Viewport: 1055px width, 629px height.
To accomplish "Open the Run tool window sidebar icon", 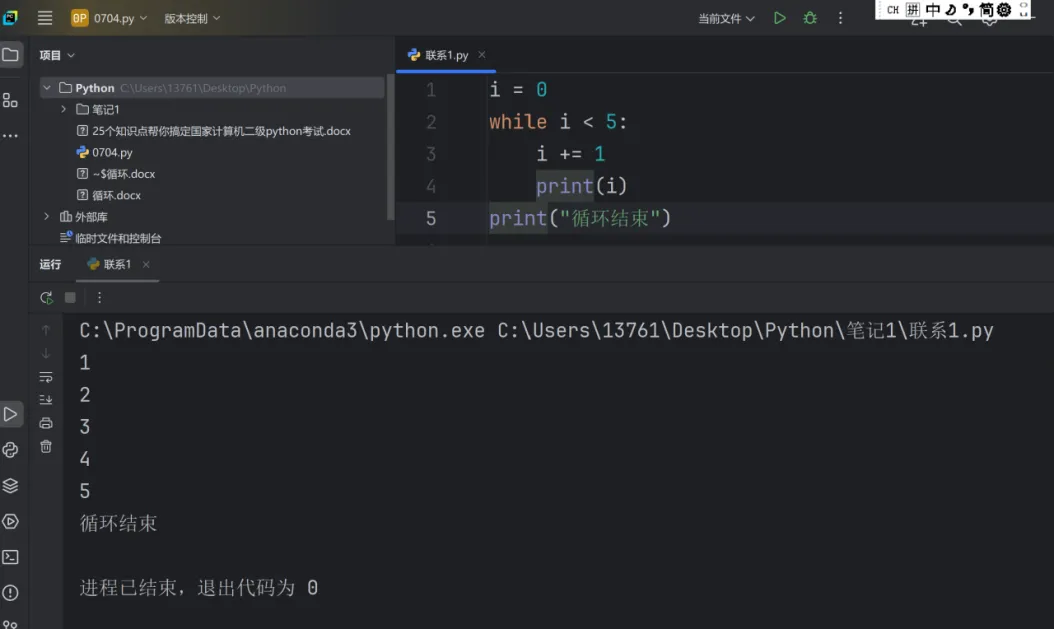I will tap(11, 414).
